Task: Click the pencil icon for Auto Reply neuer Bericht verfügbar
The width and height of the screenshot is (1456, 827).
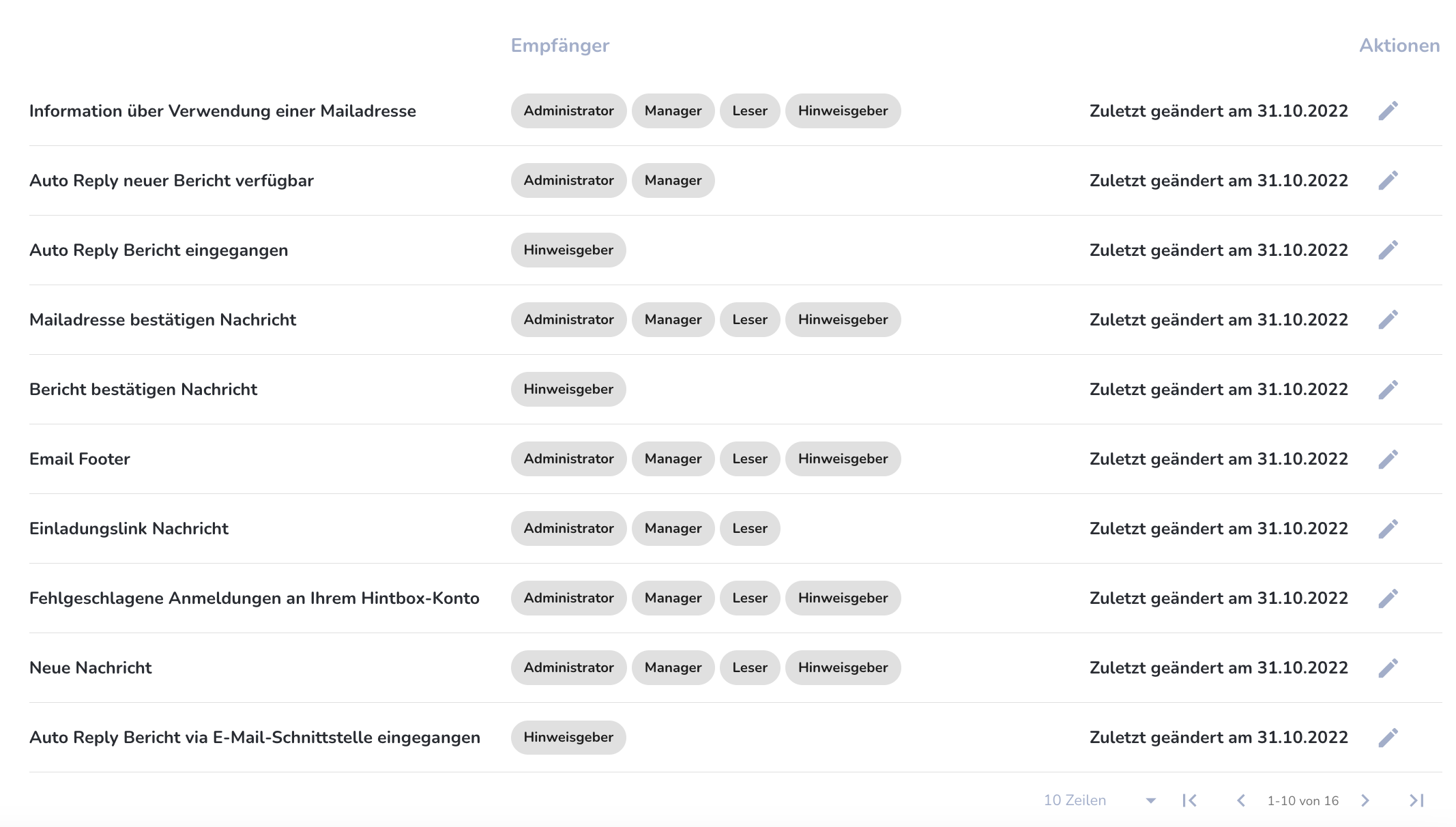Action: (1388, 180)
